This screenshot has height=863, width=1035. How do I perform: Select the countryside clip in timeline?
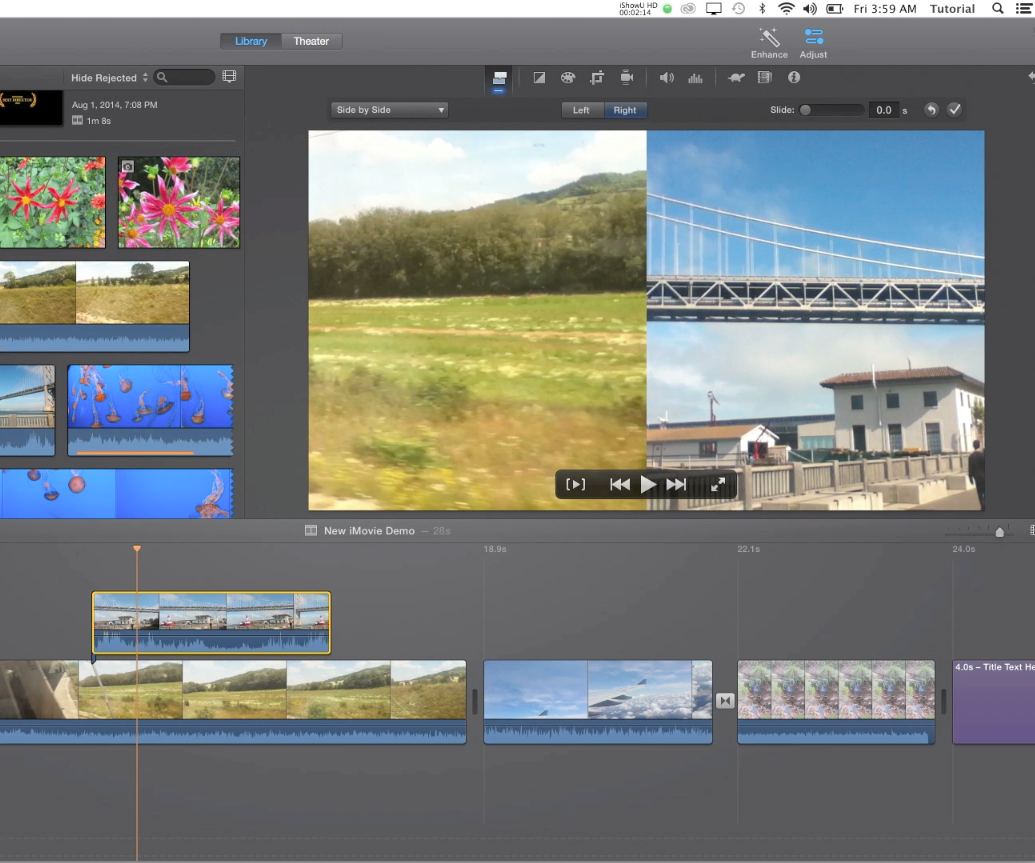click(233, 702)
